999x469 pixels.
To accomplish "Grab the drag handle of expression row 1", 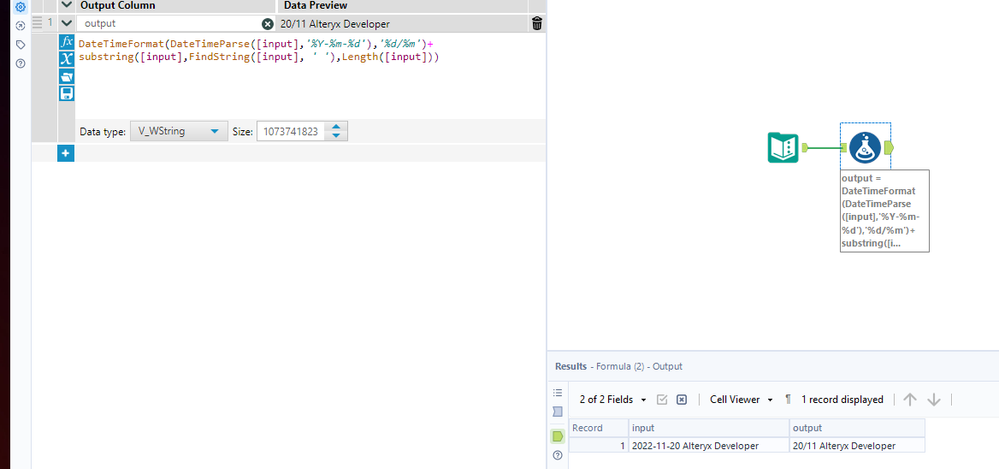I will (37, 23).
